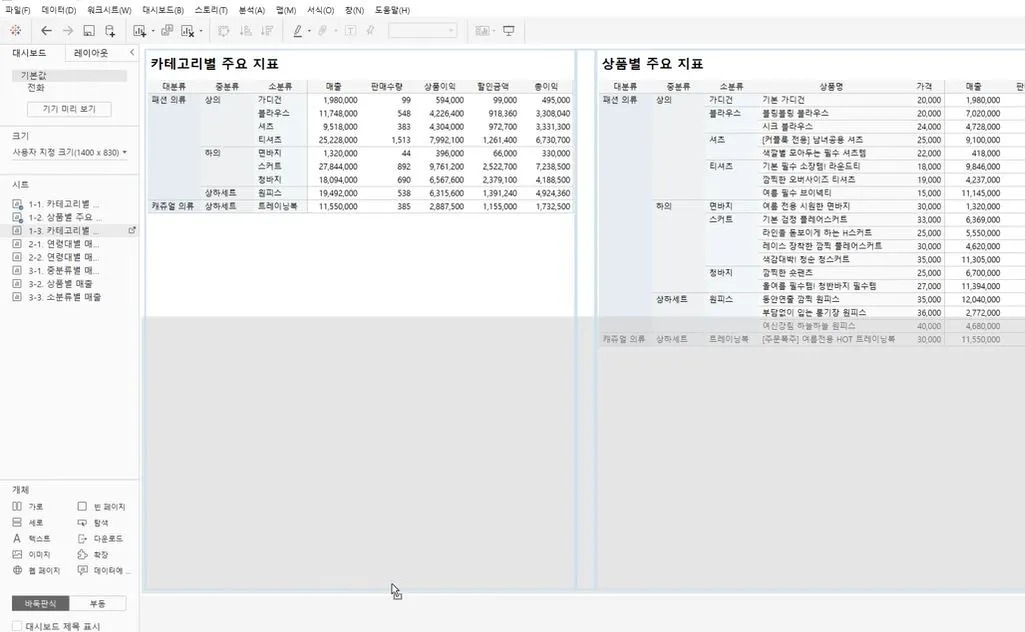Open the 워크시트(W) menu
The image size is (1025, 632).
pos(109,10)
